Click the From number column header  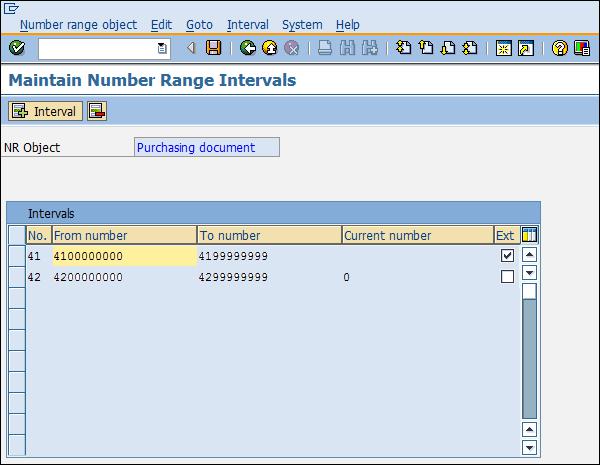click(124, 235)
